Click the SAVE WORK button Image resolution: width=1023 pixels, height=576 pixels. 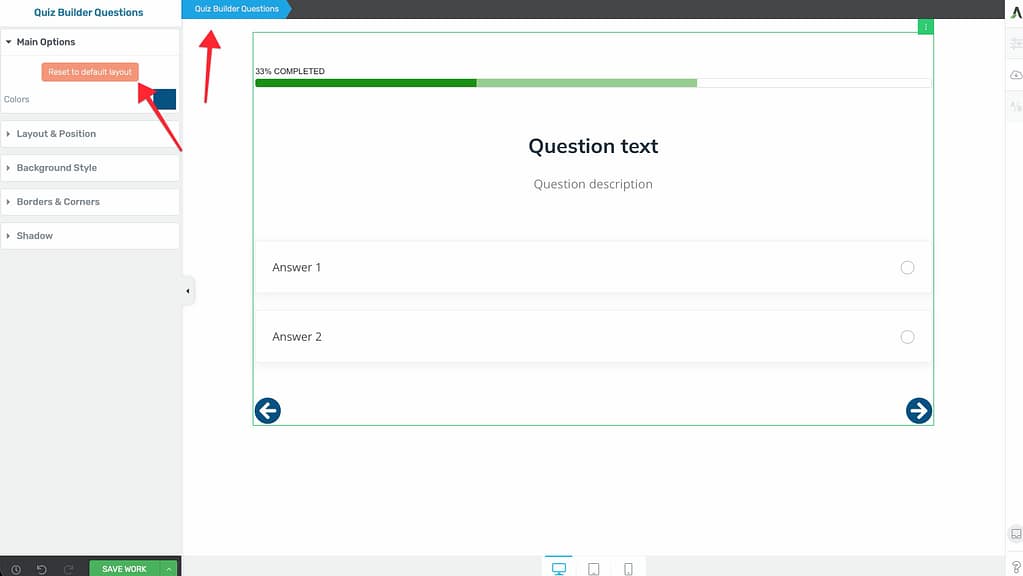pos(124,569)
